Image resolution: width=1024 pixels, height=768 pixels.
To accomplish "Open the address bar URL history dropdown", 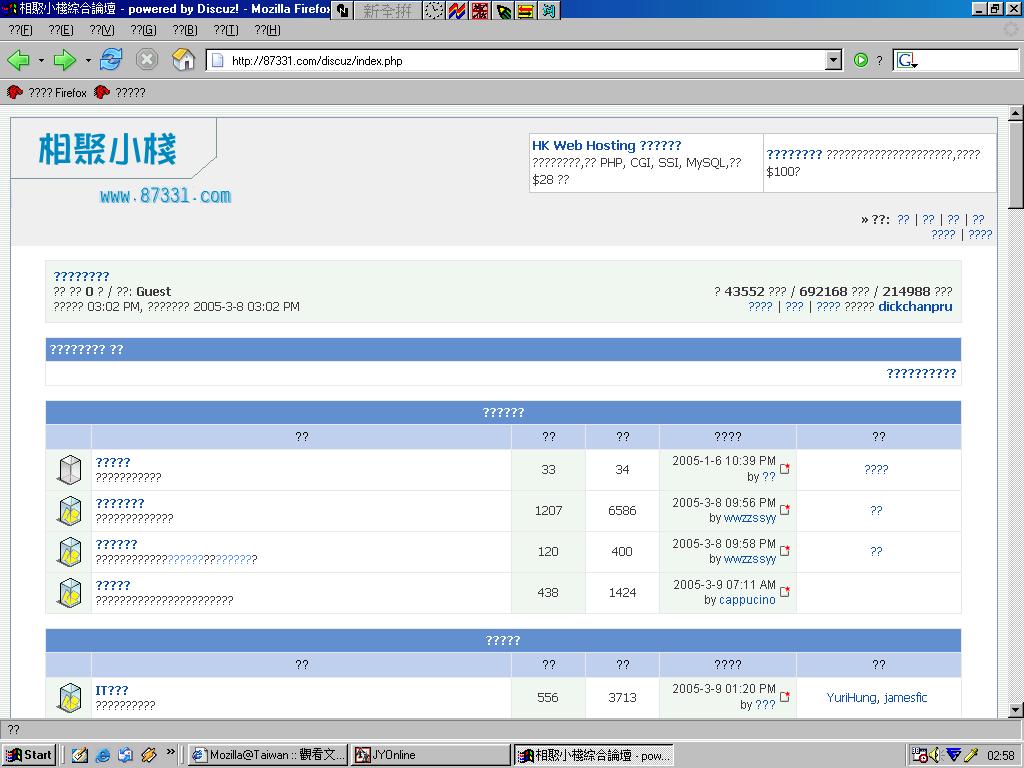I will pos(833,60).
